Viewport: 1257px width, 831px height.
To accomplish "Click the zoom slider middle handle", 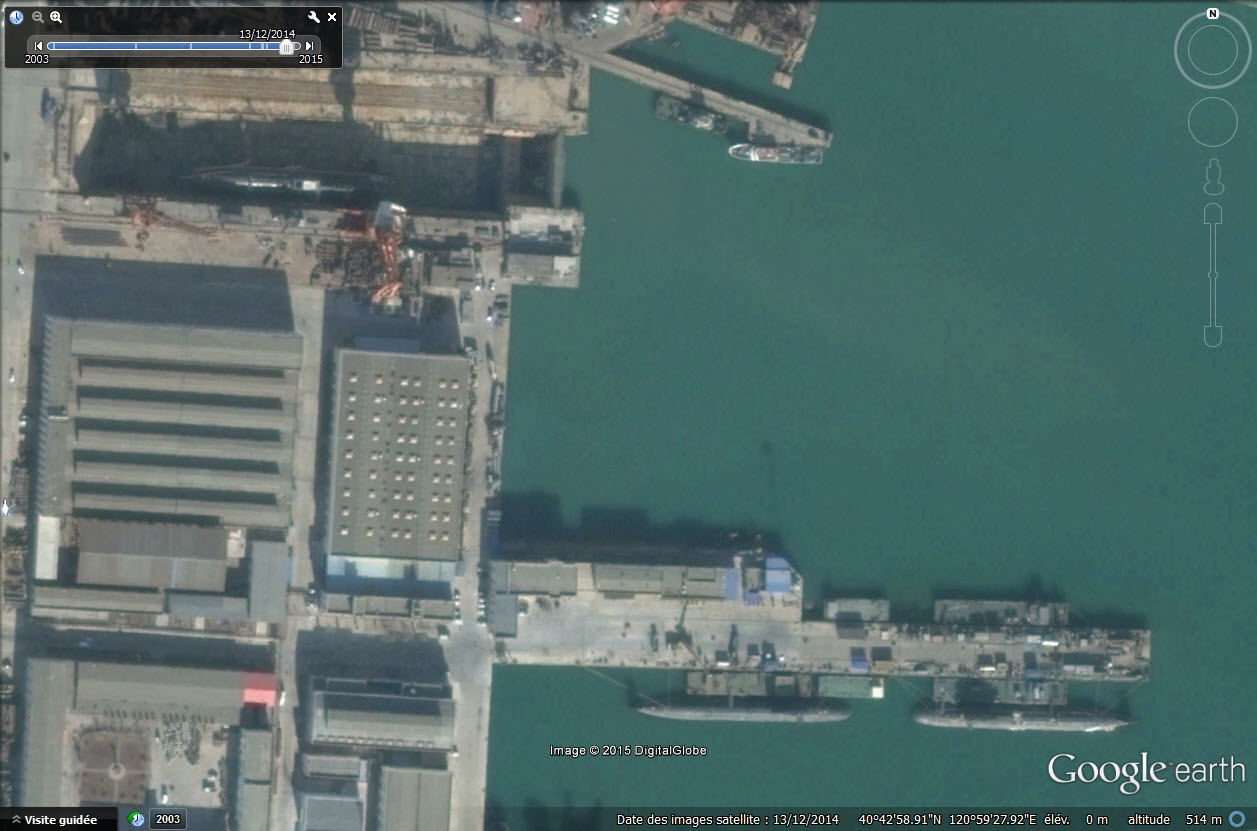I will pyautogui.click(x=1213, y=274).
